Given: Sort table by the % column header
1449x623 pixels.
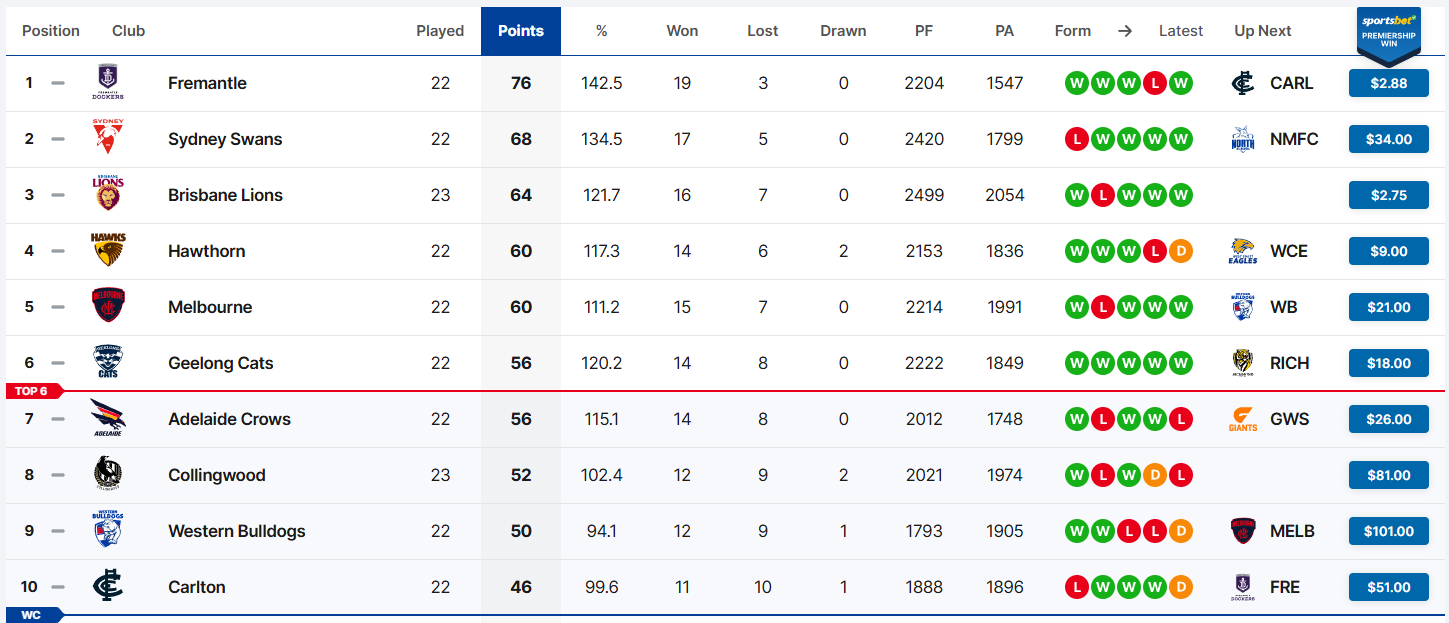Looking at the screenshot, I should 601,31.
